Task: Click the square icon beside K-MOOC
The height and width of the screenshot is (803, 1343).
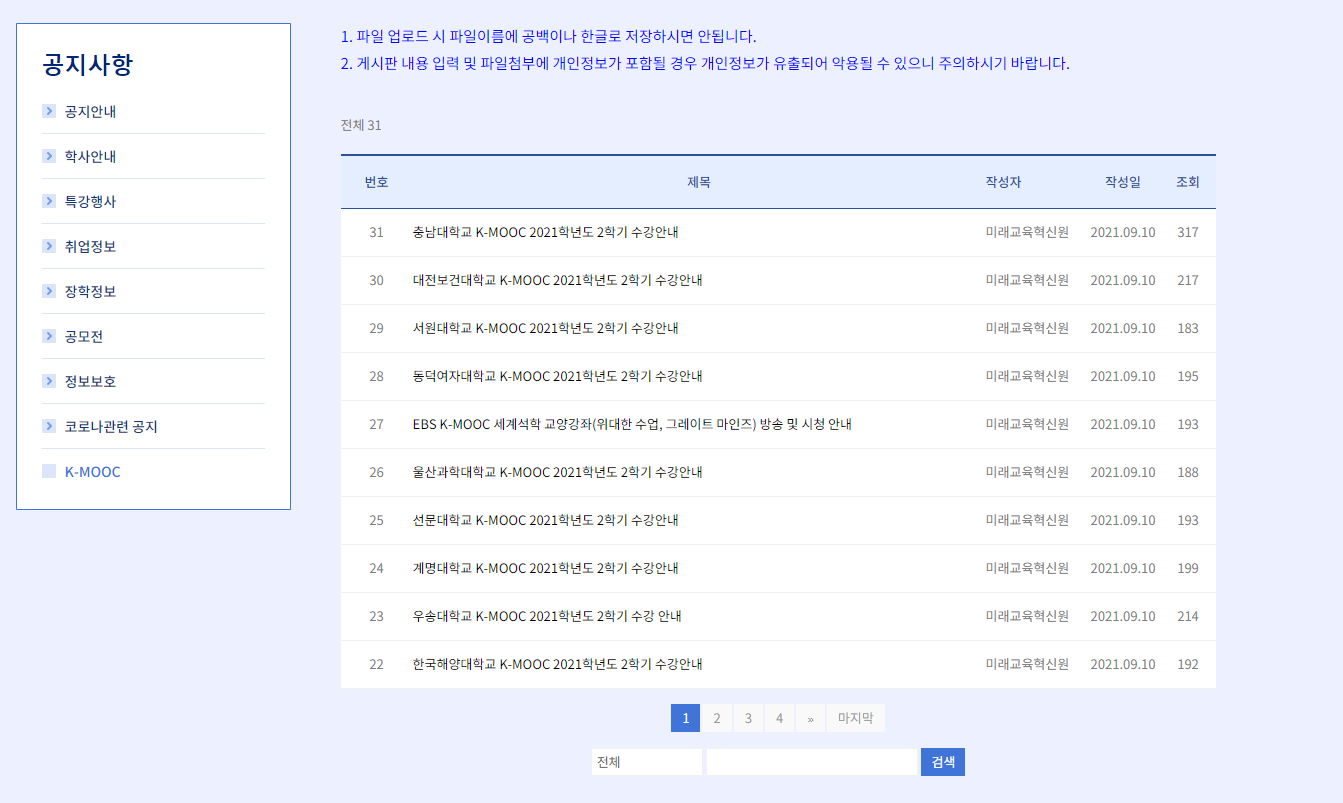Action: tap(48, 471)
